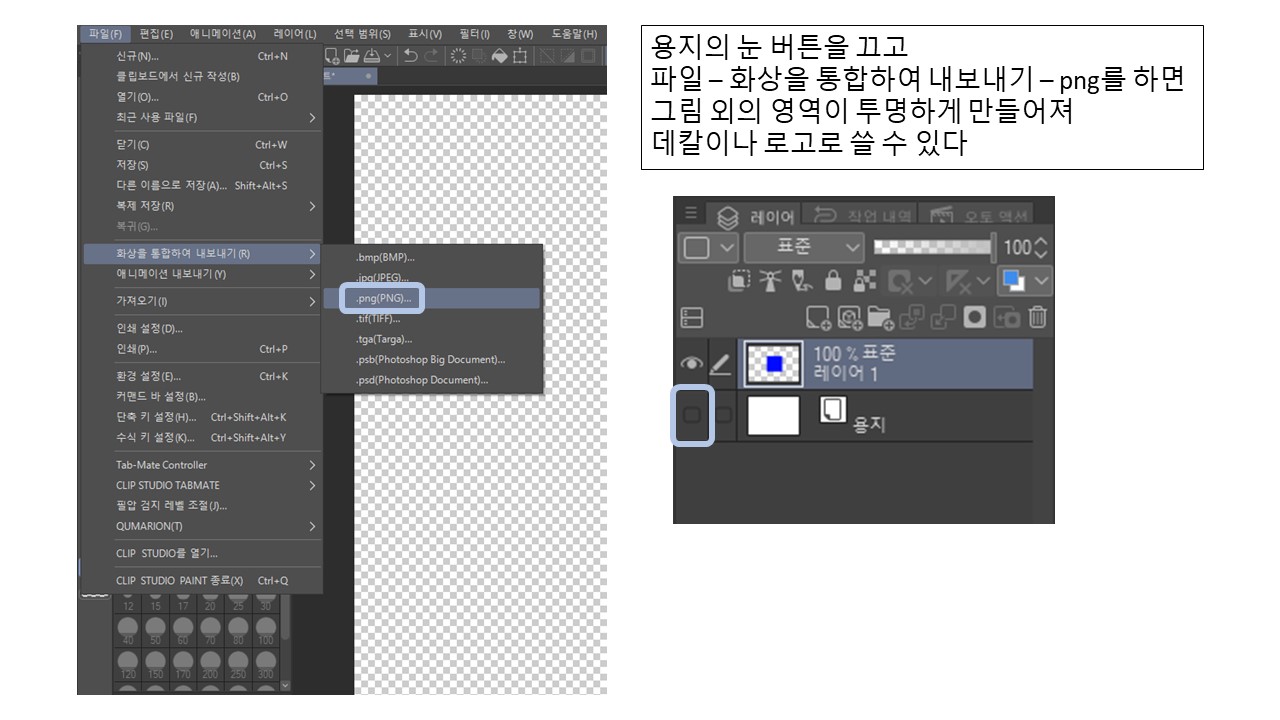Click the delete layer trash icon

[x=1037, y=317]
